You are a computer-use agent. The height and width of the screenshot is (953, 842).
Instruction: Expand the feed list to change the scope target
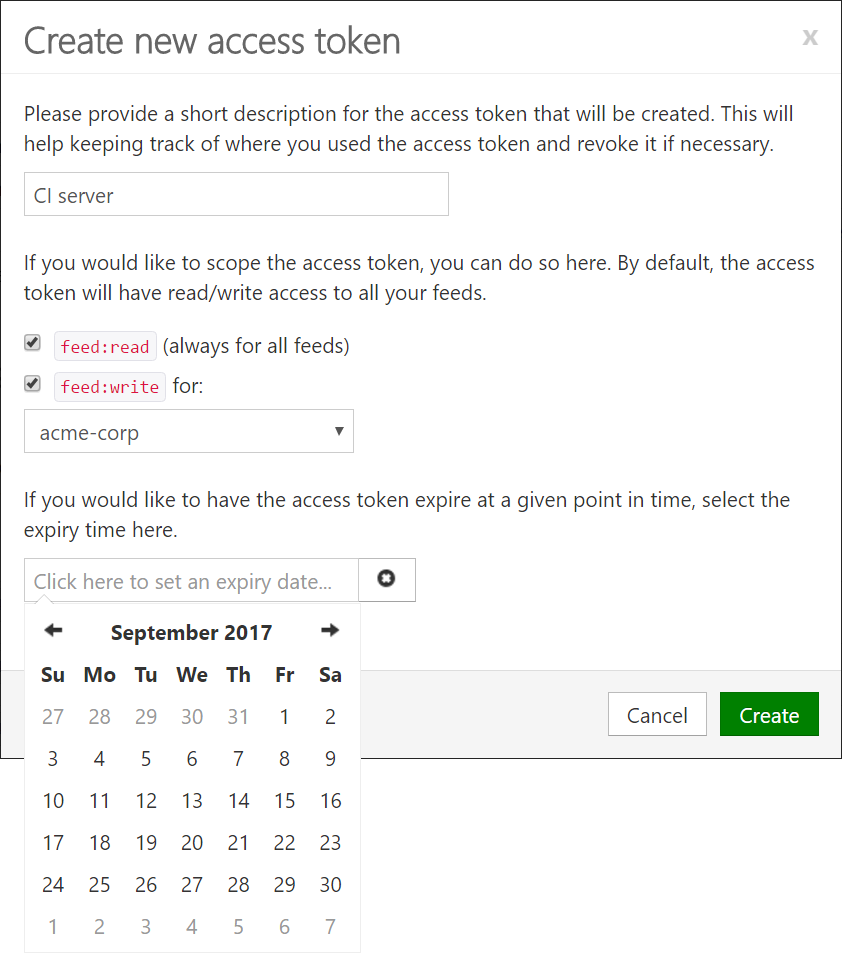pos(188,431)
